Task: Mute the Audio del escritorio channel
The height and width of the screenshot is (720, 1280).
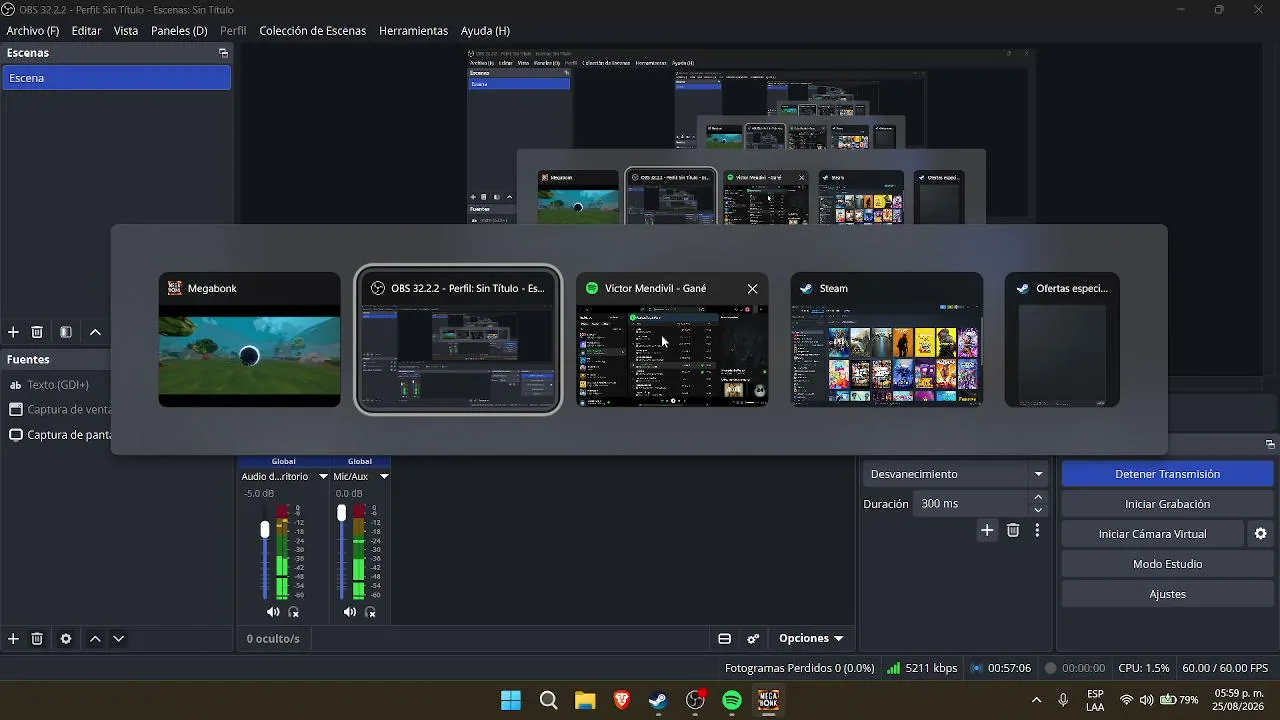Action: (273, 612)
